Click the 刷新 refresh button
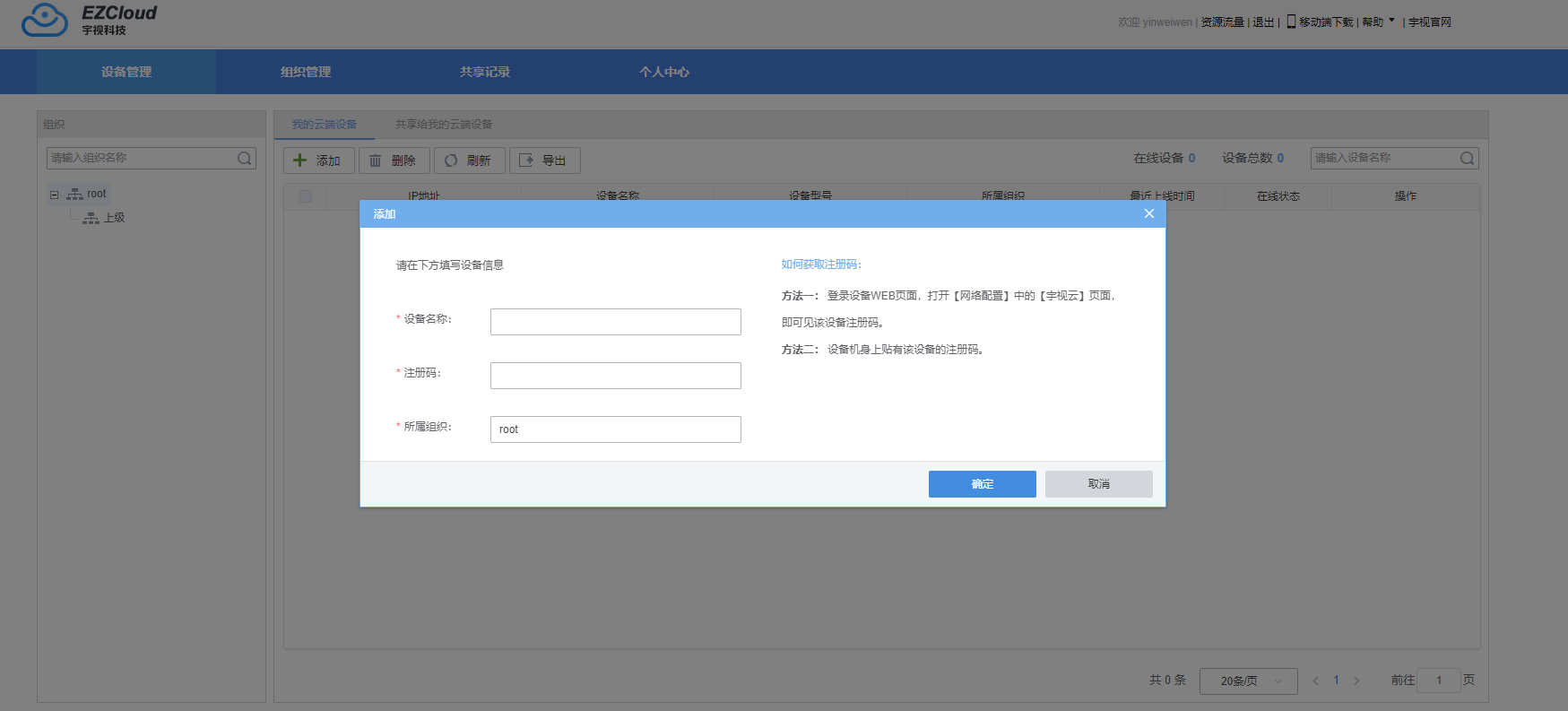 coord(469,160)
